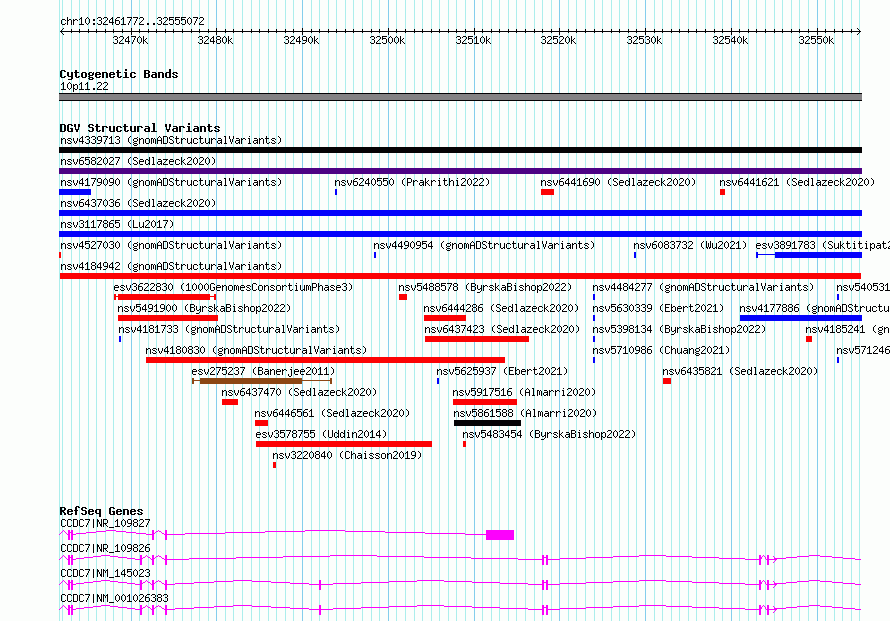Select esv3891783 variant label

(x=822, y=245)
